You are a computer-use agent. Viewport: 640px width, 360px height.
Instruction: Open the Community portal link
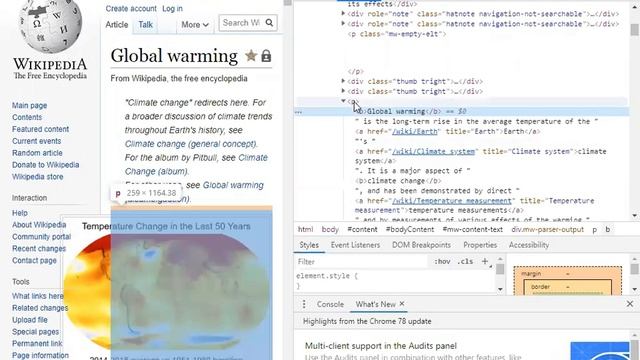click(x=41, y=236)
